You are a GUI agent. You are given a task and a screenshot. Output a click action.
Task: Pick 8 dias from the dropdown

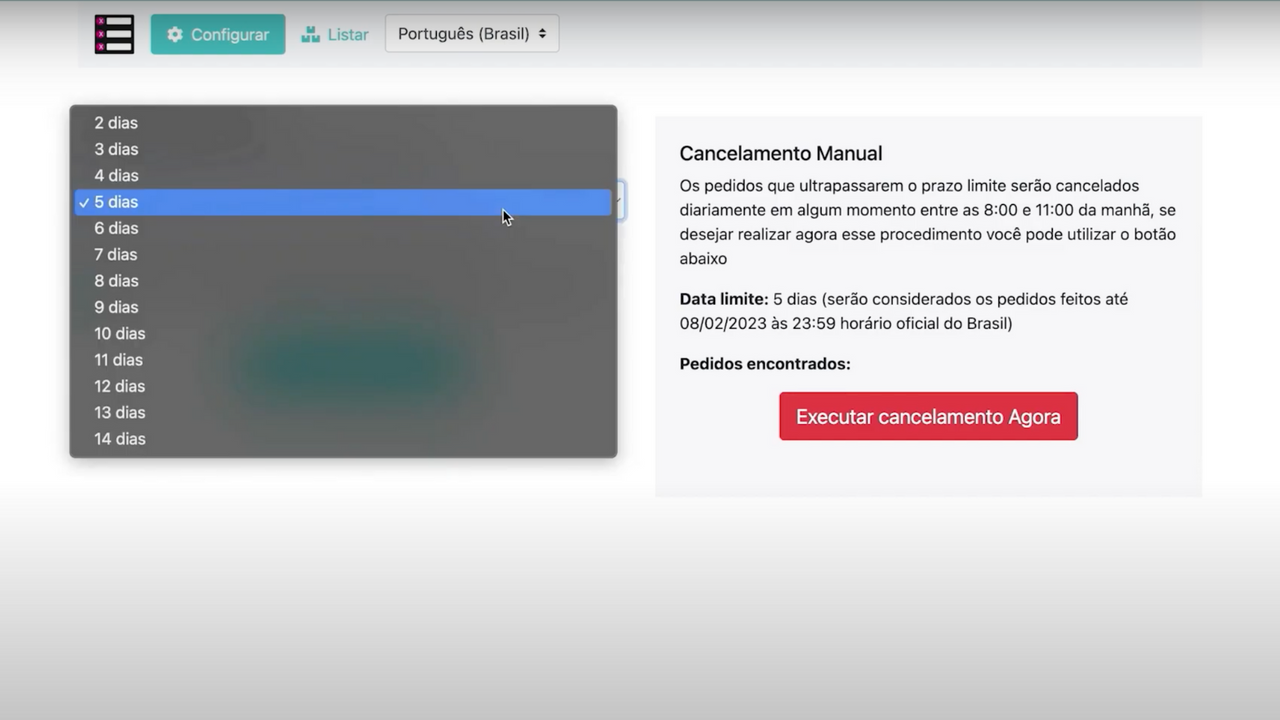(x=343, y=281)
